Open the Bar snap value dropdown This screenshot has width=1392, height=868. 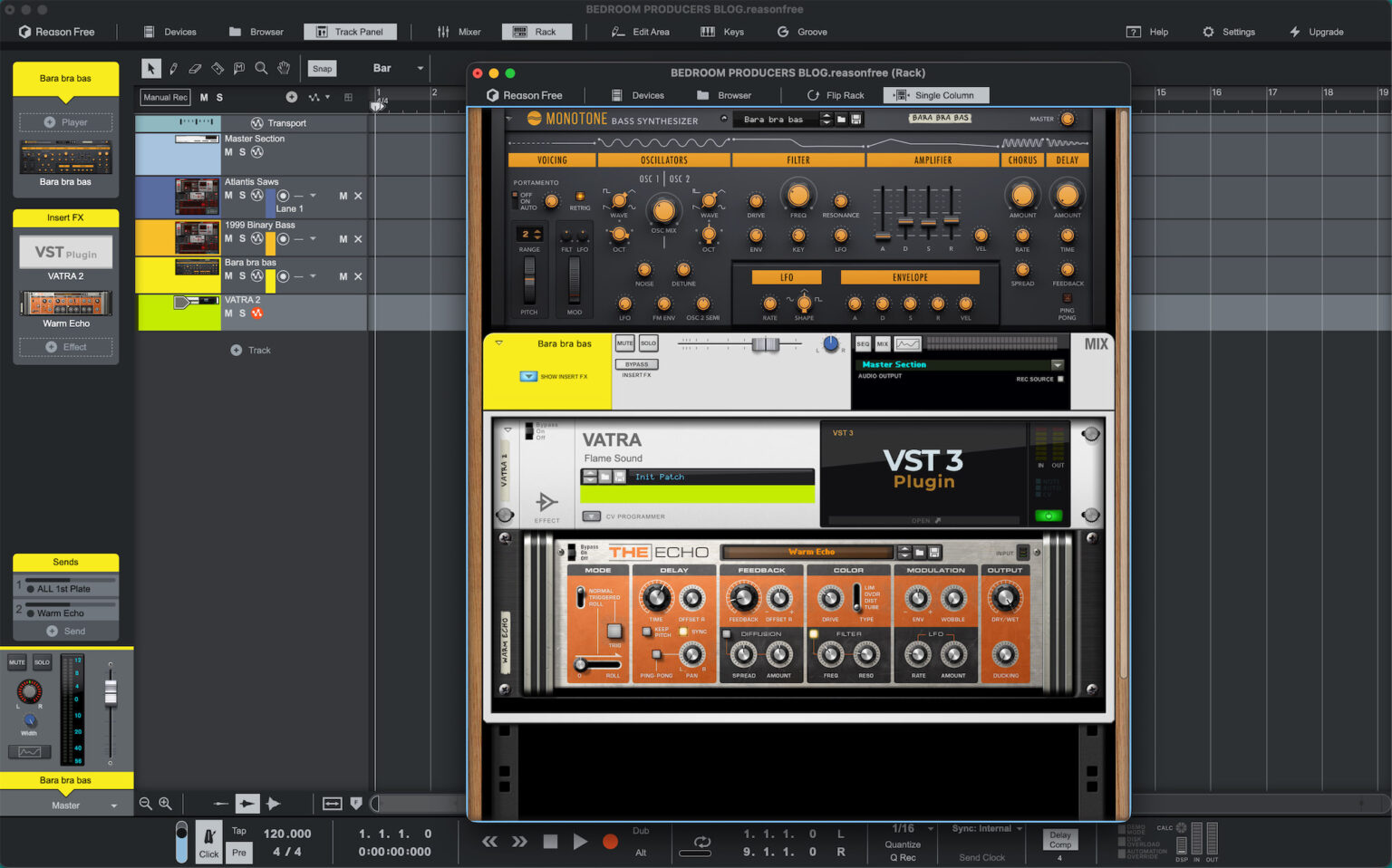398,68
